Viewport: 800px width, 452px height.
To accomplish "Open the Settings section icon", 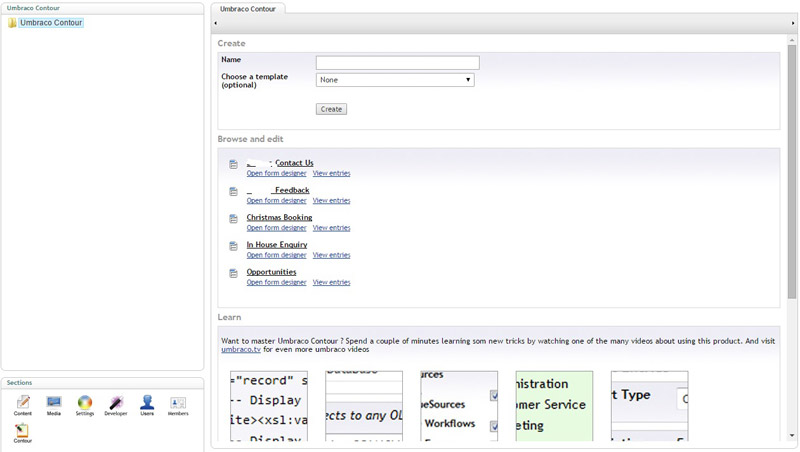I will click(85, 403).
